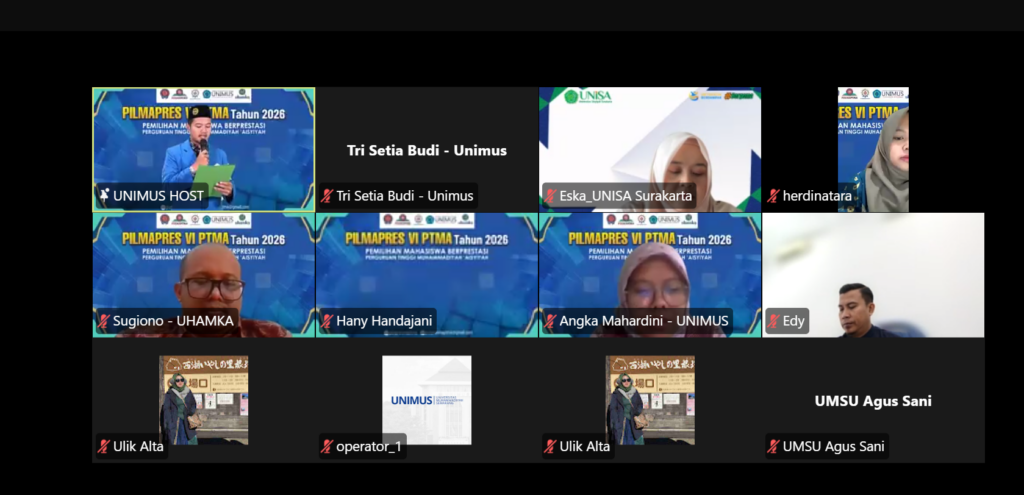Click muted mic icon beside Eska_UNISA Surakarta
Screen dimensions: 1024x495
[551, 196]
